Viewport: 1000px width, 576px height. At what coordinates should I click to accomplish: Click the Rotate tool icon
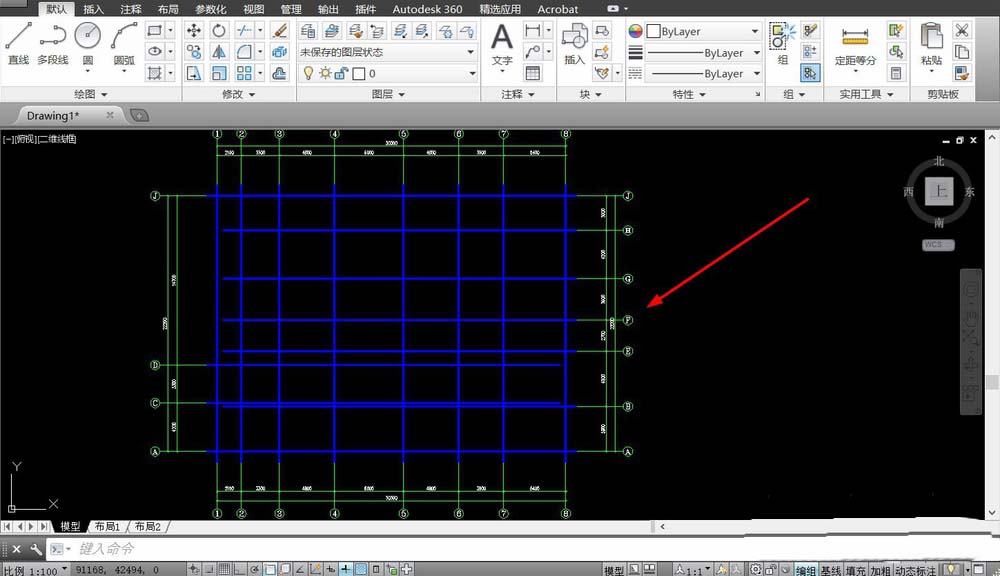click(x=219, y=31)
